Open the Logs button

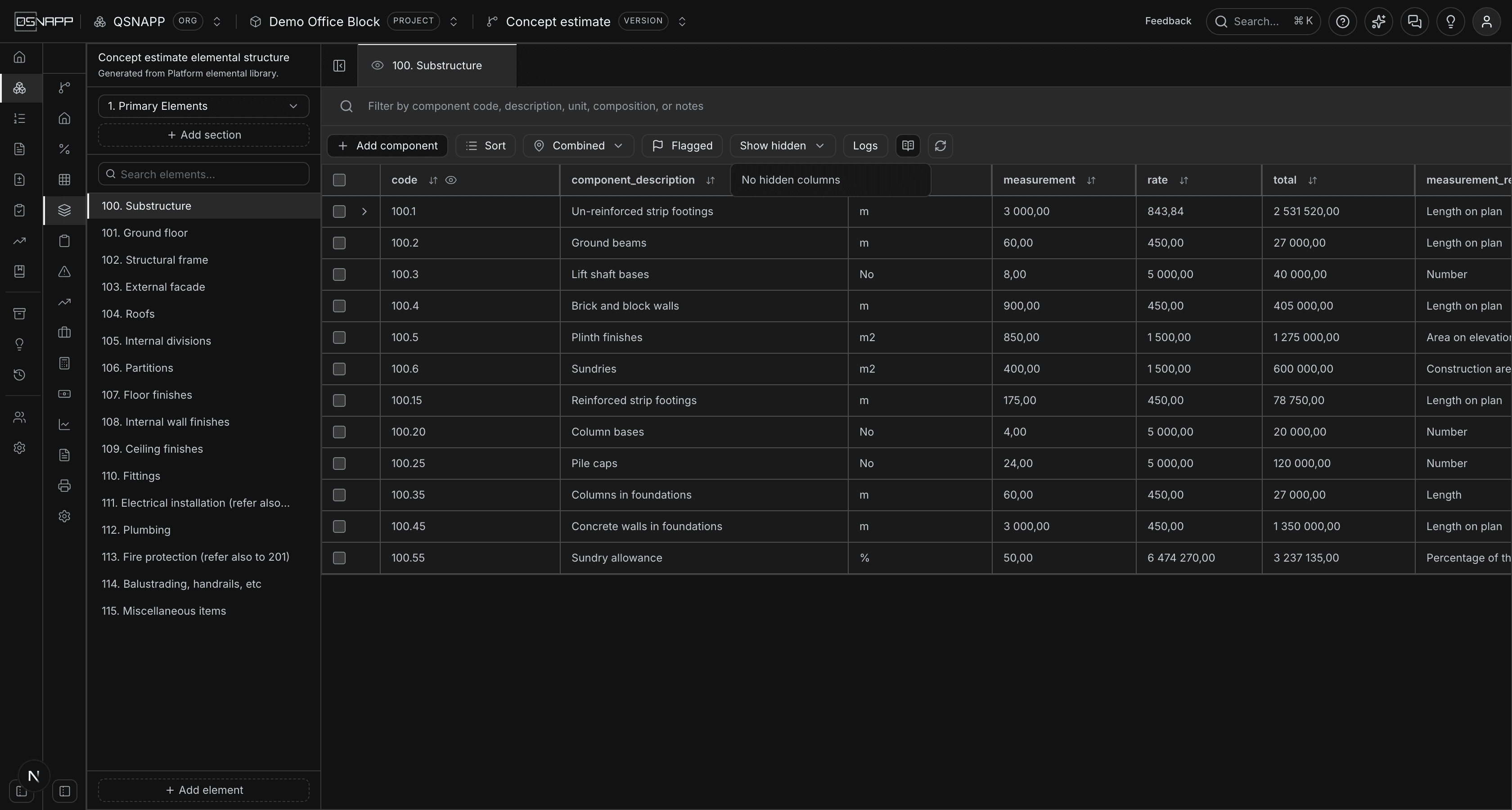(x=865, y=145)
